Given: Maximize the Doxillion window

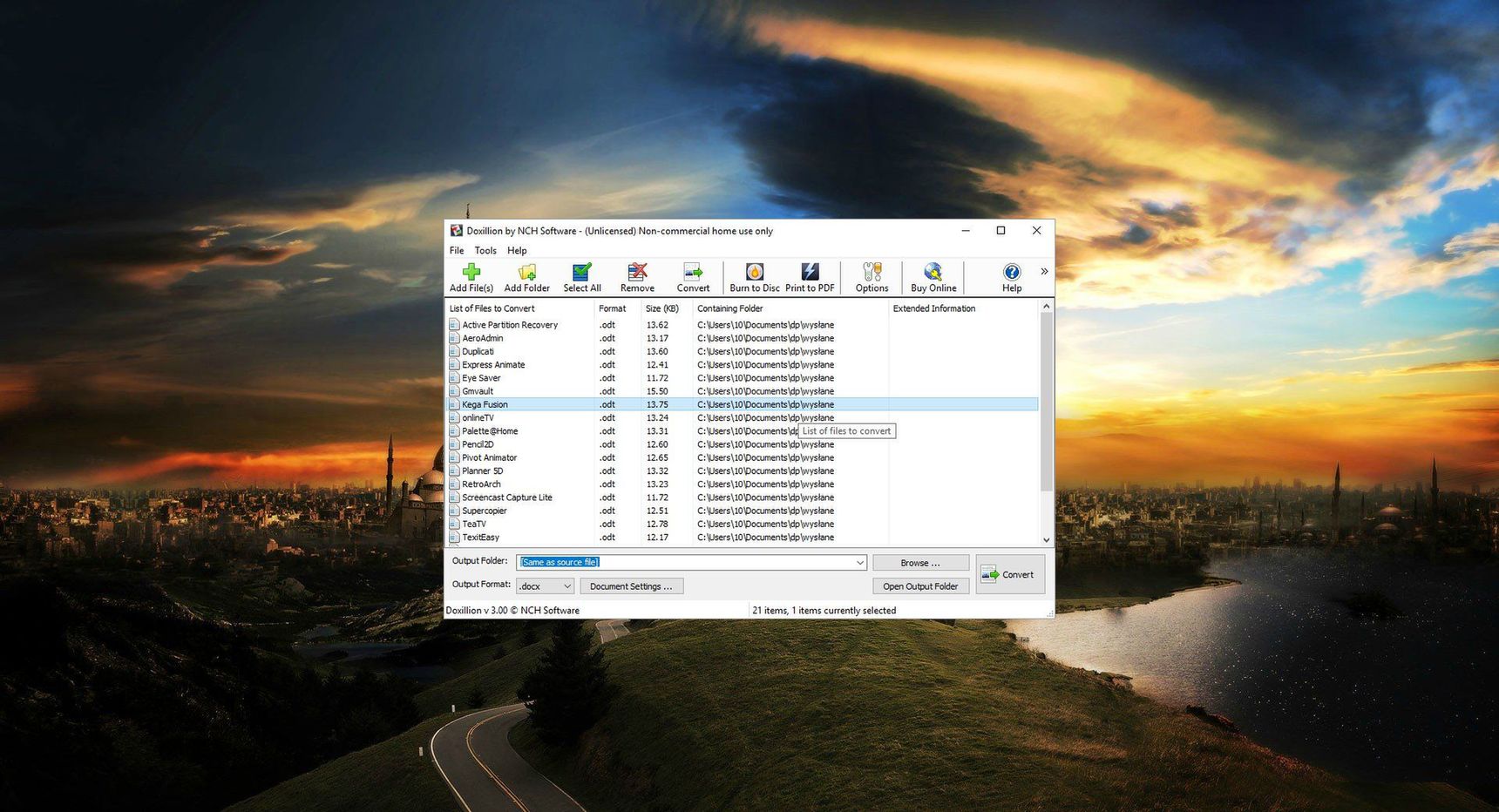Looking at the screenshot, I should tap(1000, 231).
